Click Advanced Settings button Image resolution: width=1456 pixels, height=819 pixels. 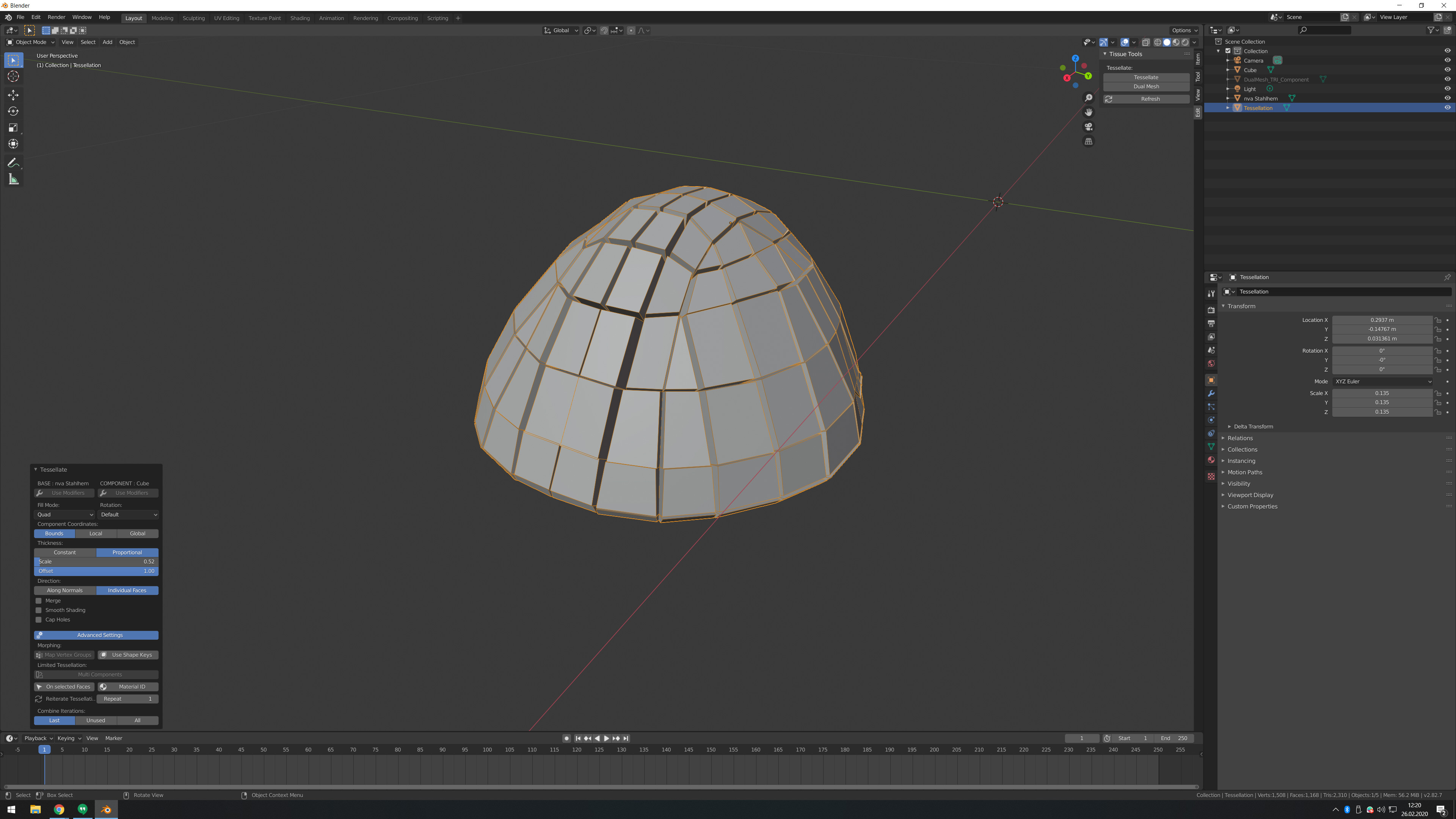96,635
